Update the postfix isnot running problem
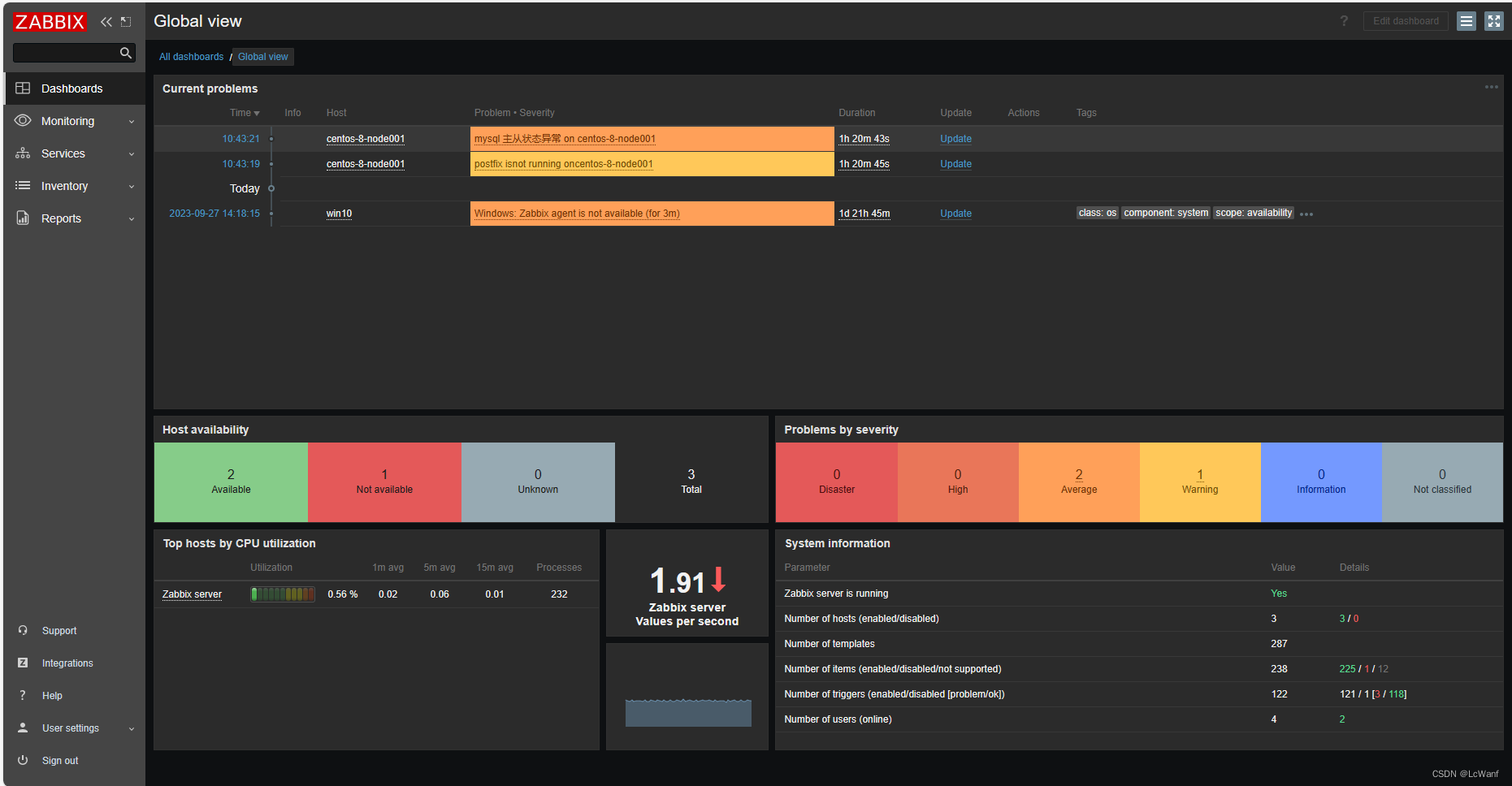This screenshot has width=1512, height=786. tap(955, 164)
